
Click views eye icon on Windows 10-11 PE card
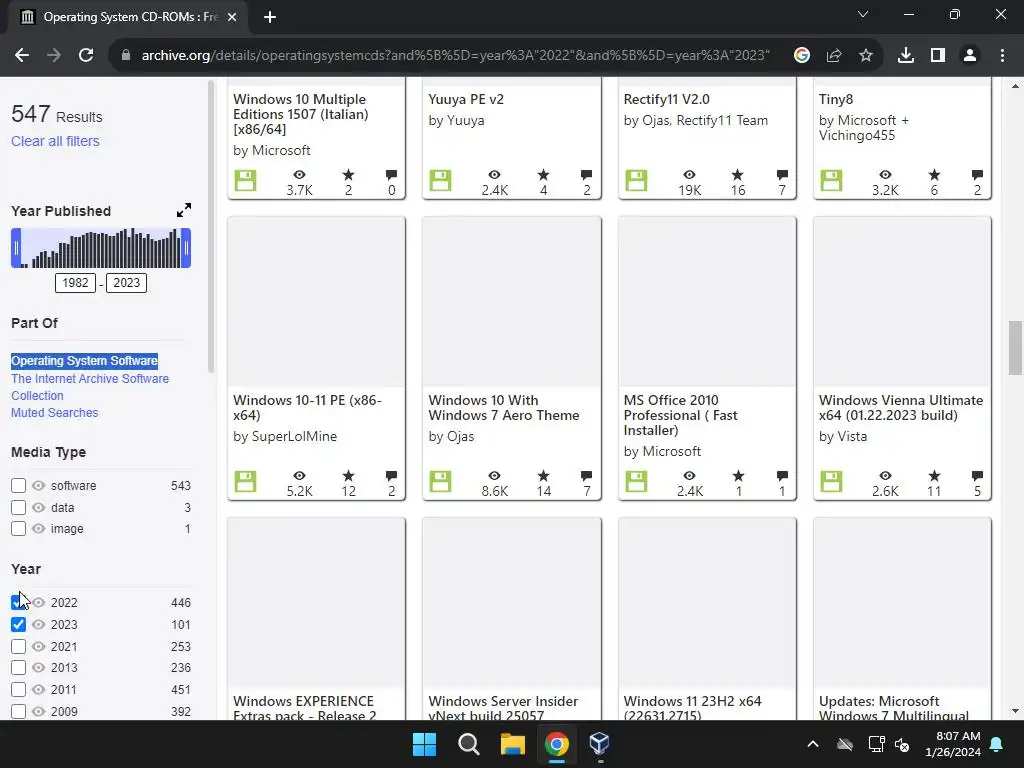point(299,475)
